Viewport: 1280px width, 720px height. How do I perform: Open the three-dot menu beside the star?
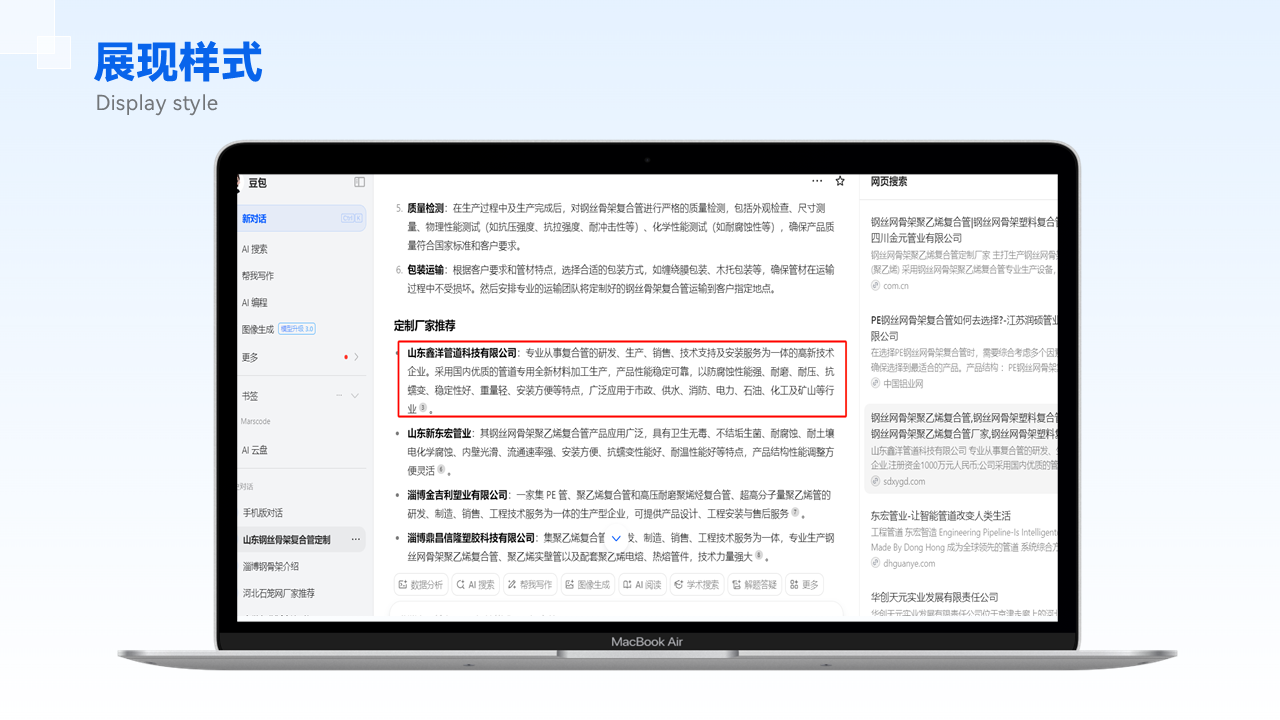817,181
